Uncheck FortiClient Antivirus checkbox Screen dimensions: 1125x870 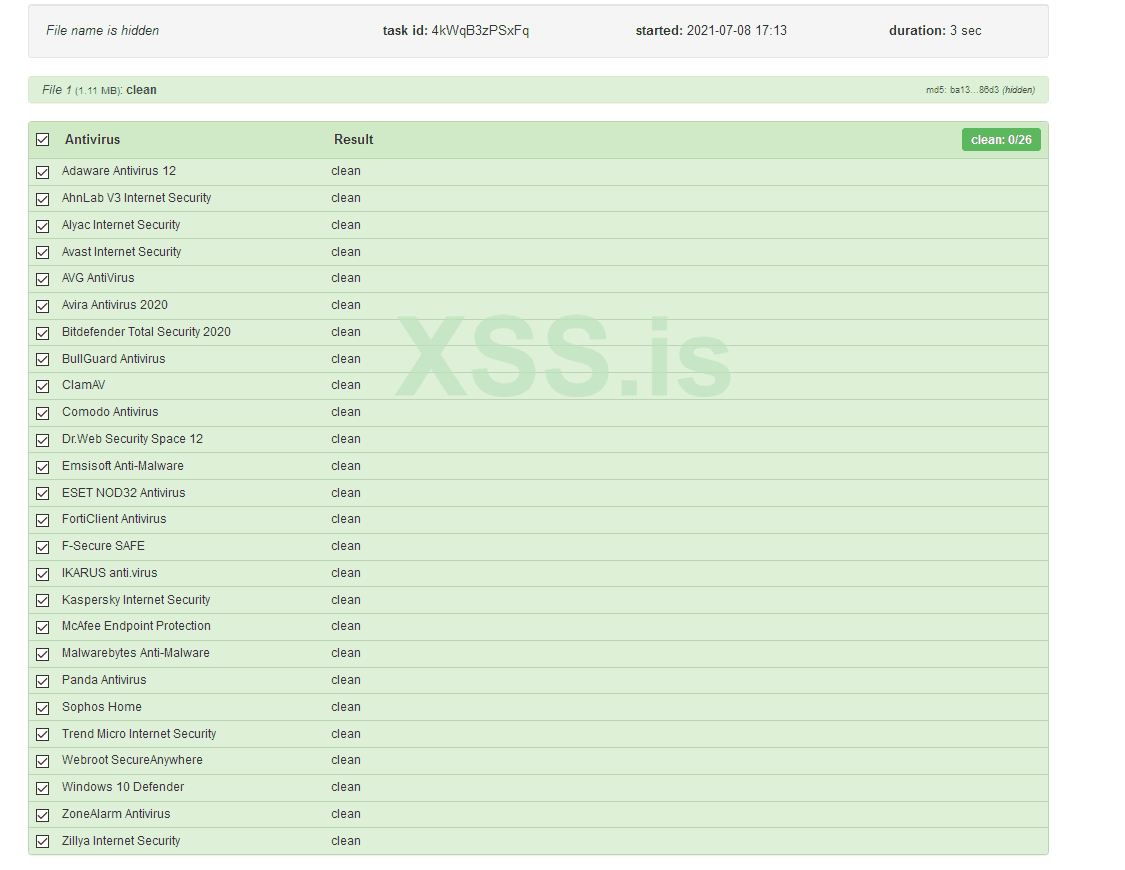click(43, 520)
